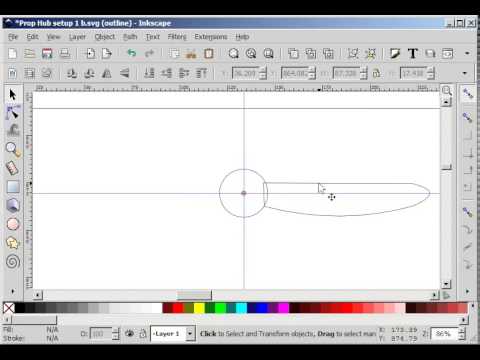Select the Tweak tool

point(13,131)
